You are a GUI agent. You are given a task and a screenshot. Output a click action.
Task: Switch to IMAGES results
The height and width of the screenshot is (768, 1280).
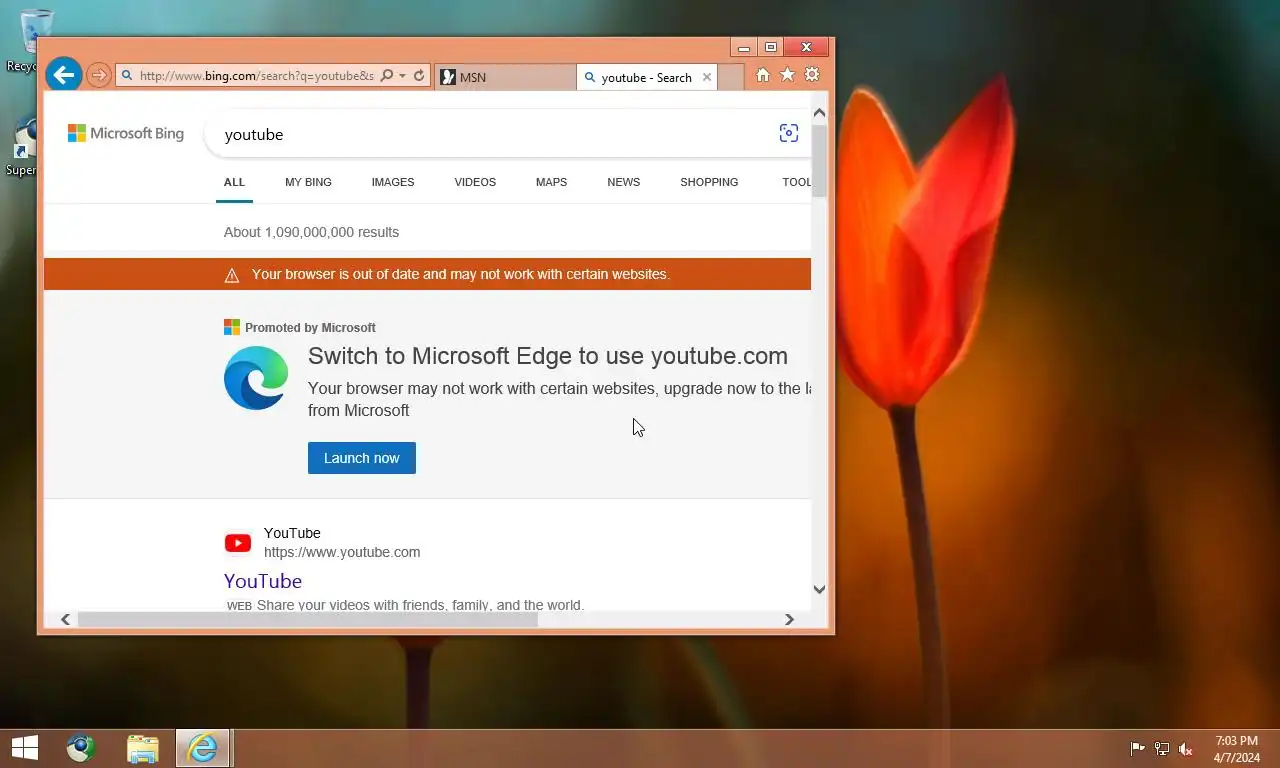click(393, 182)
